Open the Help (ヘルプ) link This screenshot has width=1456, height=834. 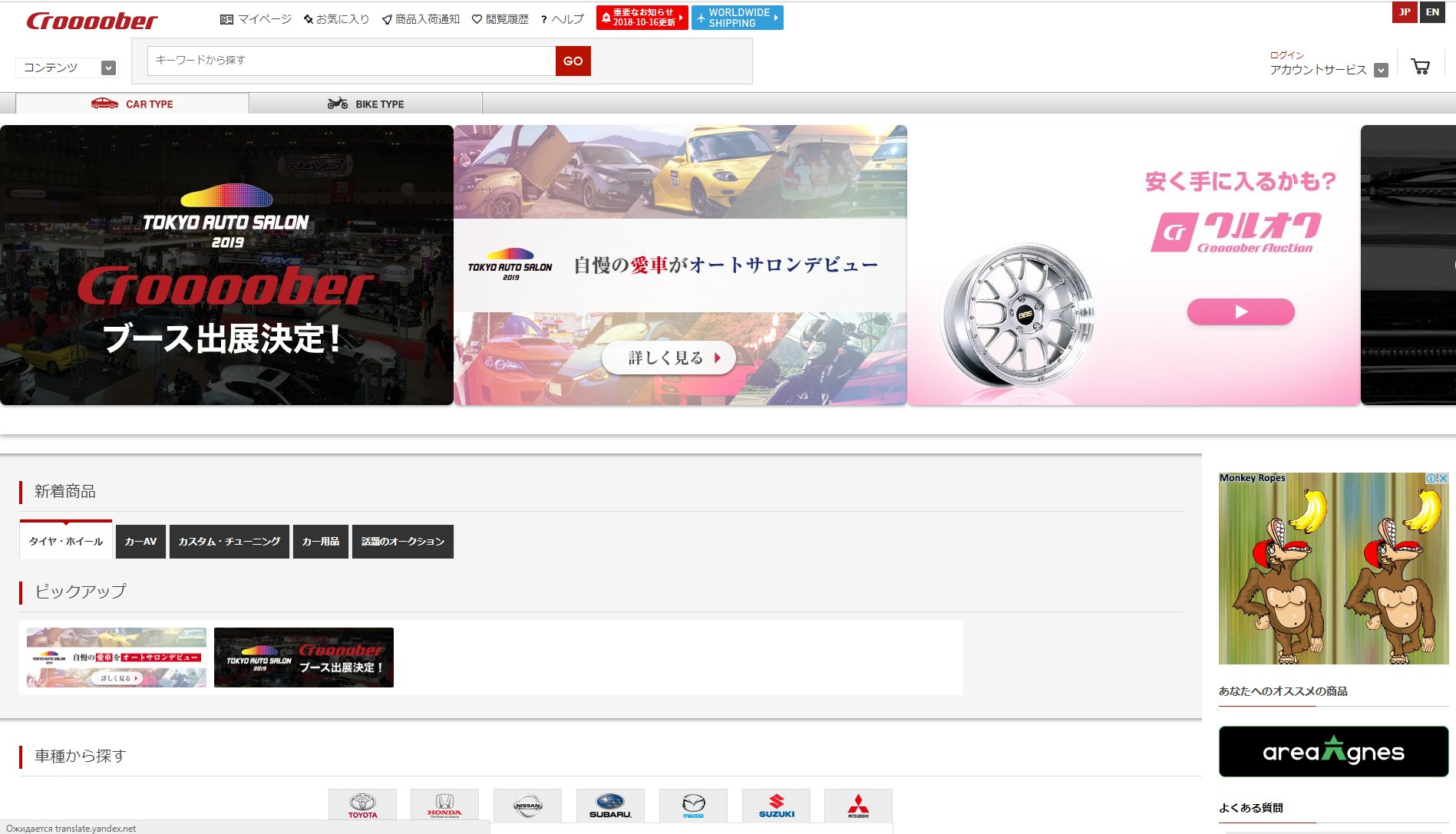tap(563, 19)
